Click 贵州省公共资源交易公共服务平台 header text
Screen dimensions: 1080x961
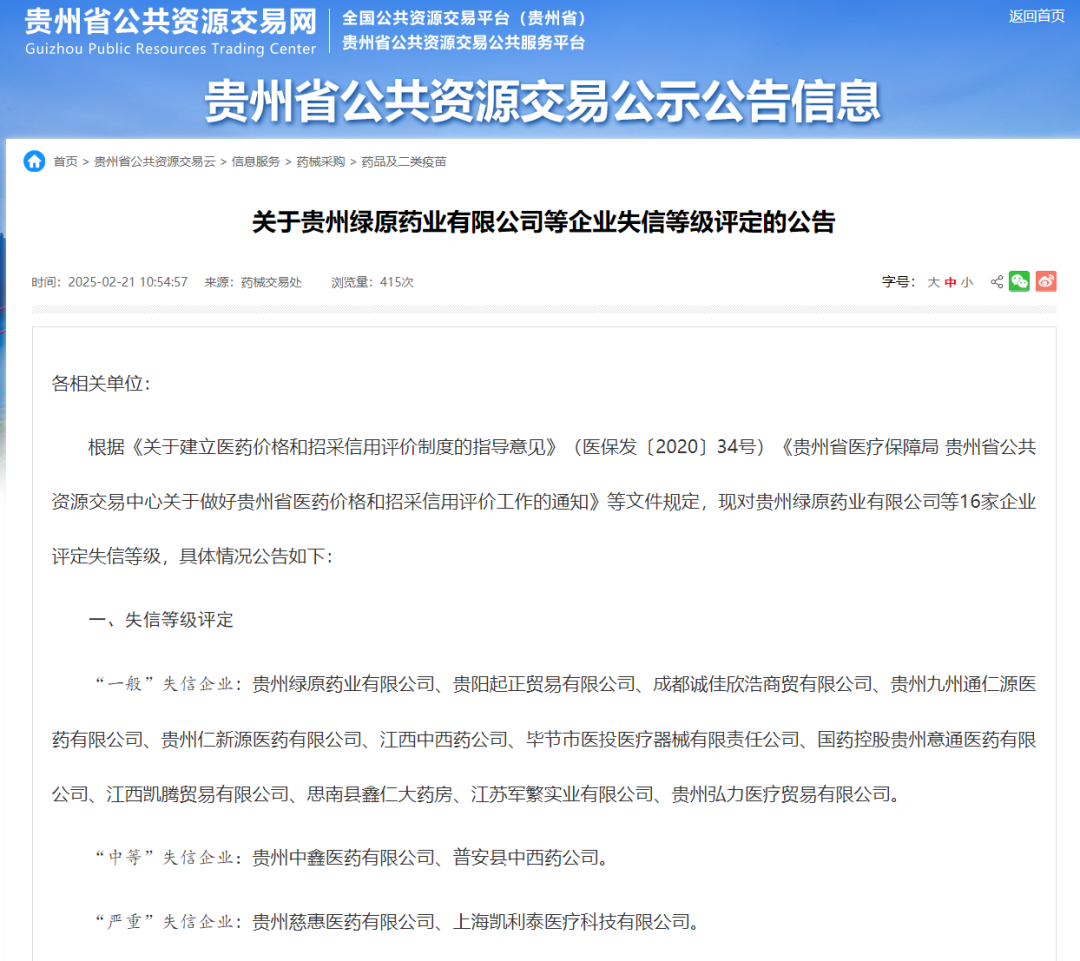tap(464, 43)
